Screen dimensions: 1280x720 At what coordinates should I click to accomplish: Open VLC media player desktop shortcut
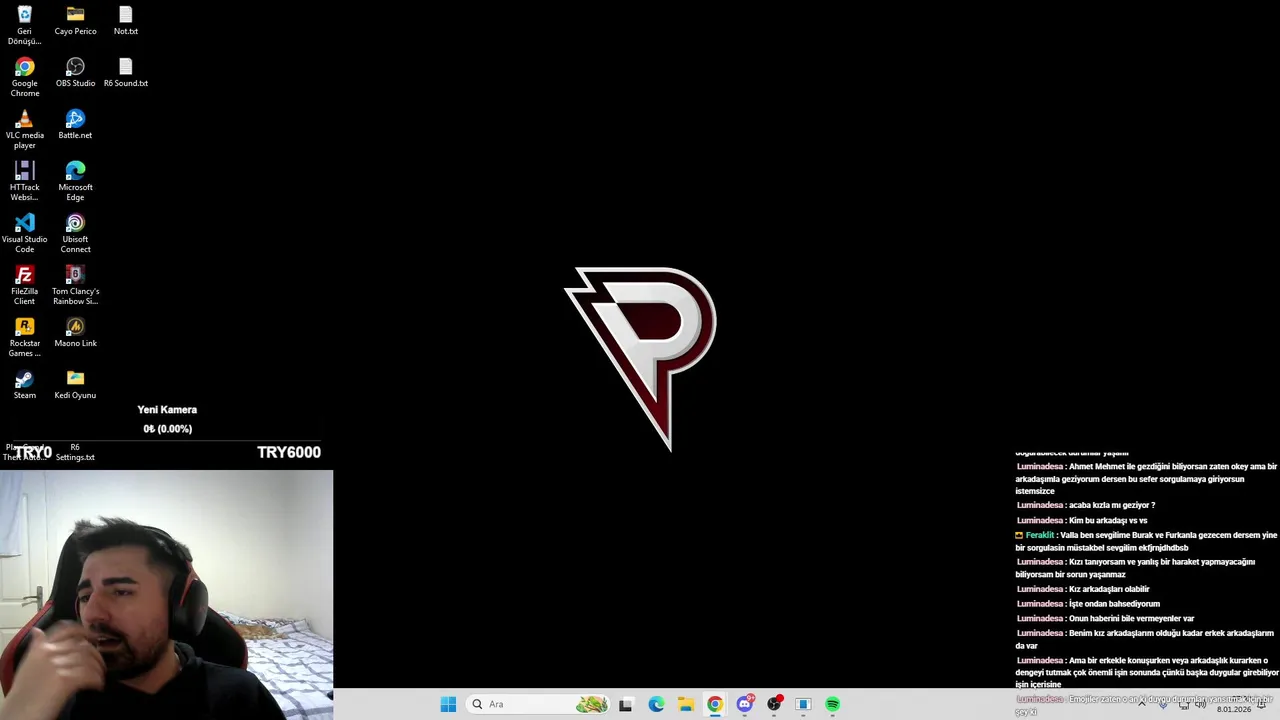point(24,129)
